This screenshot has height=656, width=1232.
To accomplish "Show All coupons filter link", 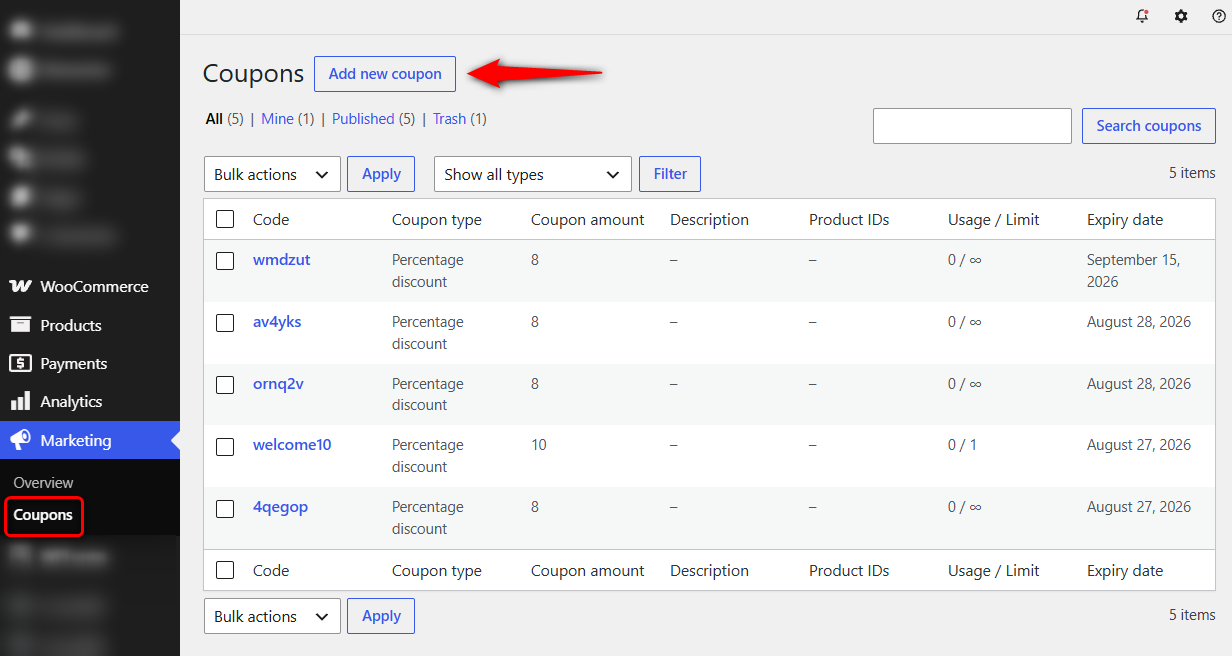I will [214, 119].
